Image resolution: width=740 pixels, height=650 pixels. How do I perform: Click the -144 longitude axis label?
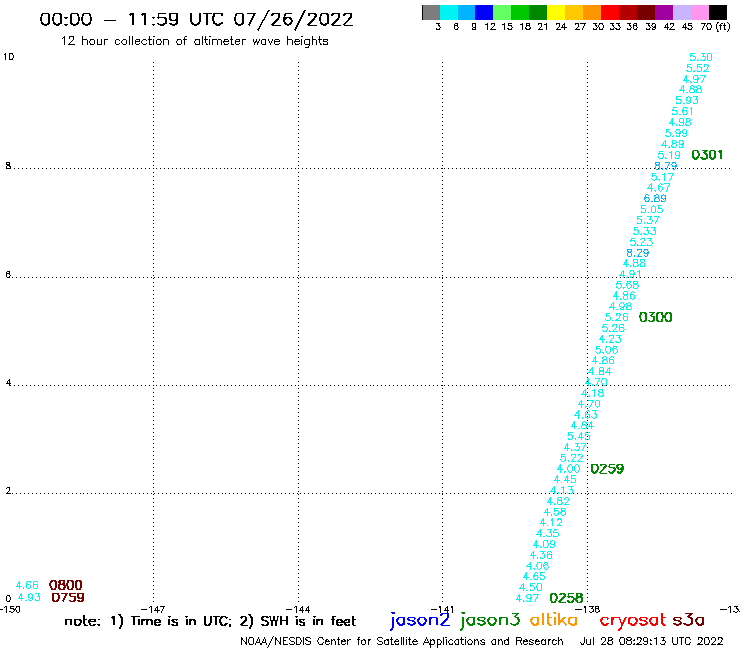[298, 609]
